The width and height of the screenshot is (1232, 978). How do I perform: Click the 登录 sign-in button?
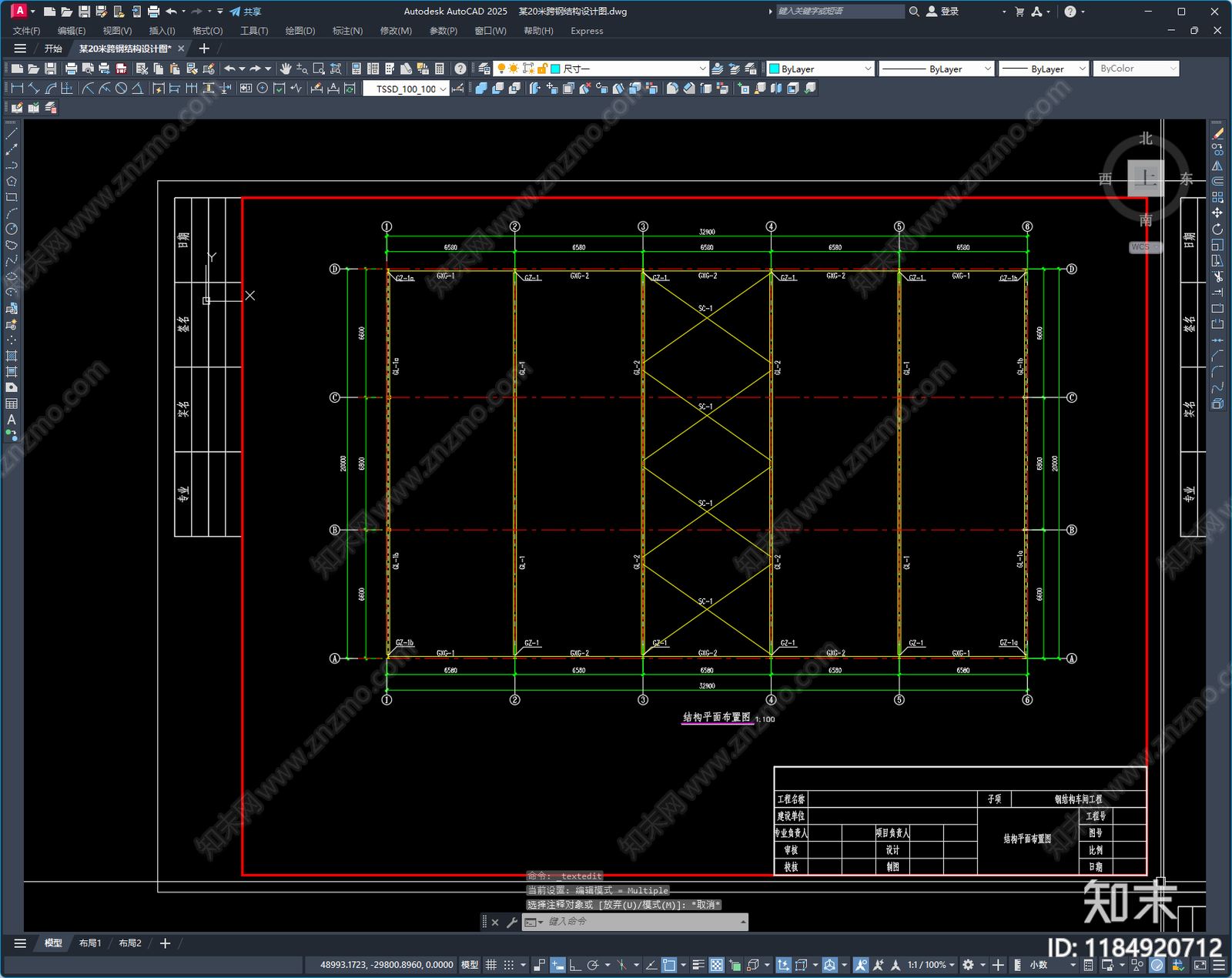point(942,12)
